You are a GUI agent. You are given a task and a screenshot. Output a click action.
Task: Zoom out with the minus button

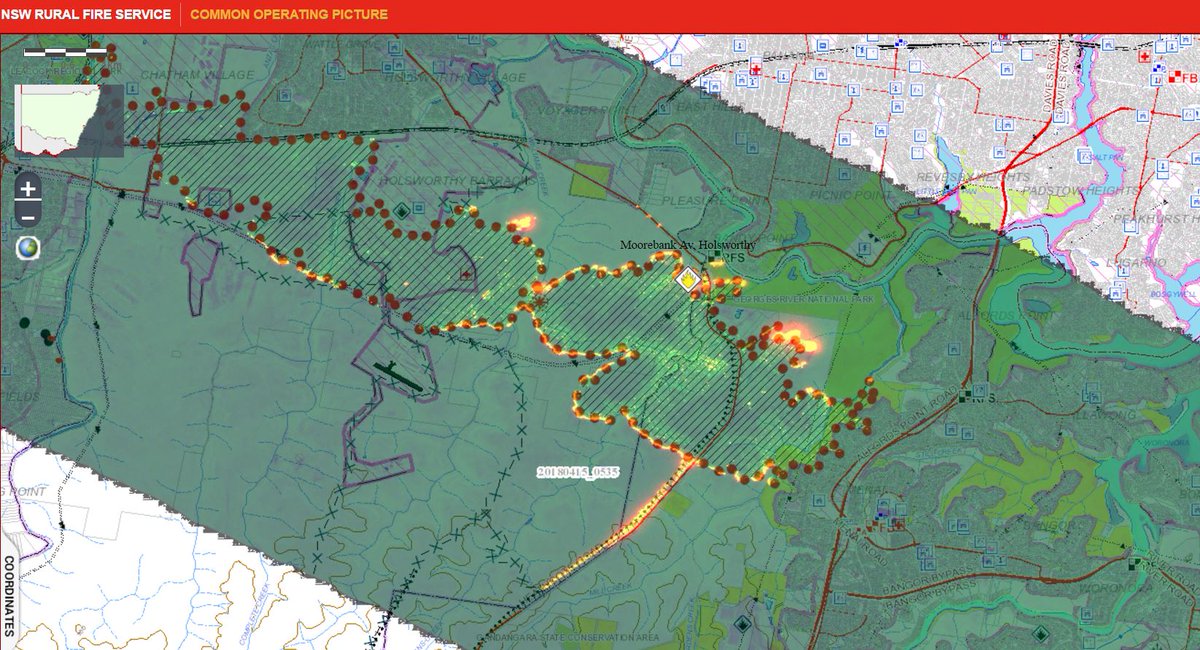28,216
